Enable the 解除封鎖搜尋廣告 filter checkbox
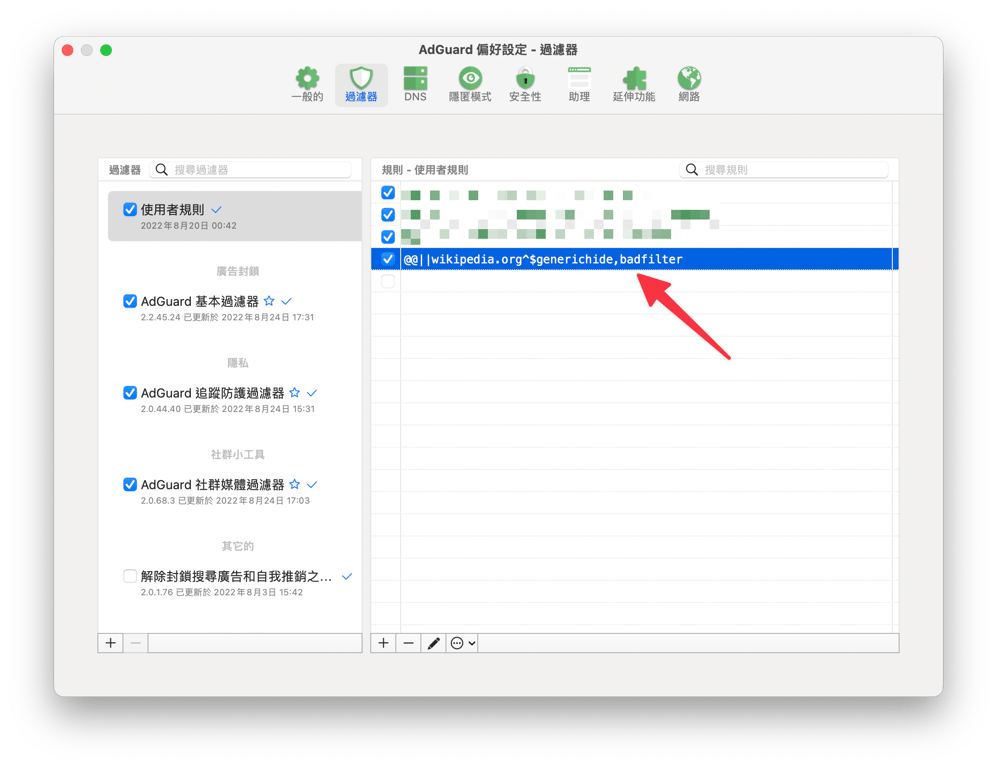Image resolution: width=997 pixels, height=768 pixels. 130,576
